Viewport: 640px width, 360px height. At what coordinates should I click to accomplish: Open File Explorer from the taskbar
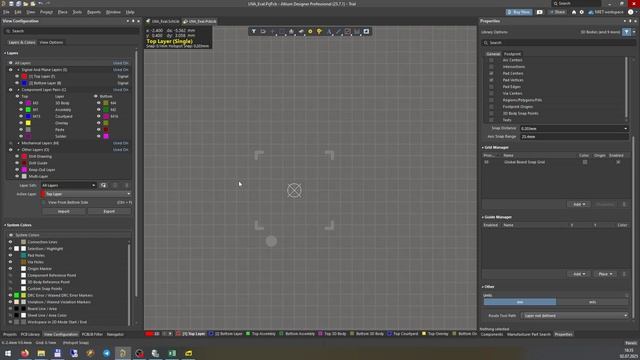point(41,353)
